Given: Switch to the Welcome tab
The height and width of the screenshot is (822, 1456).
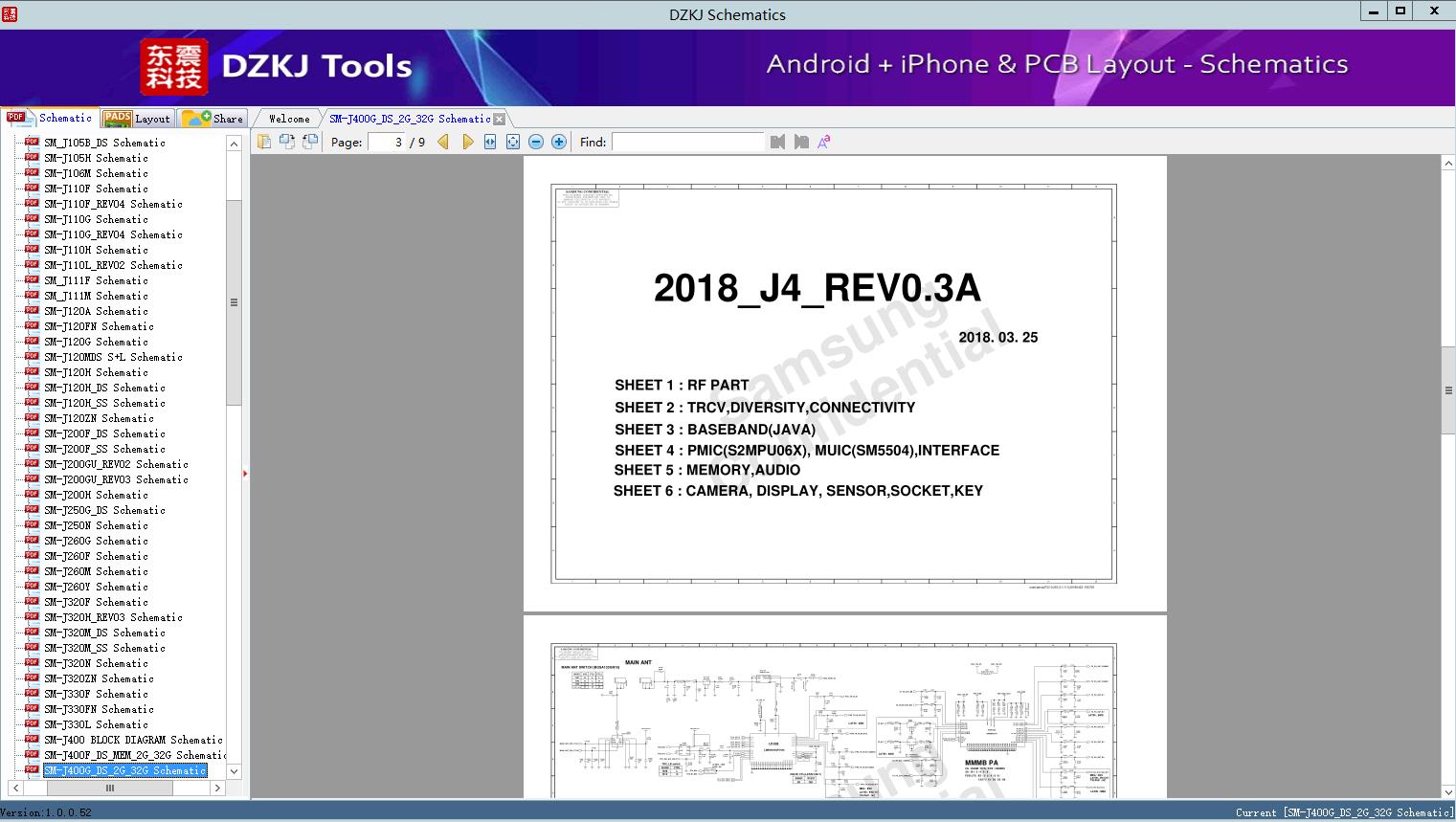Looking at the screenshot, I should tap(289, 119).
